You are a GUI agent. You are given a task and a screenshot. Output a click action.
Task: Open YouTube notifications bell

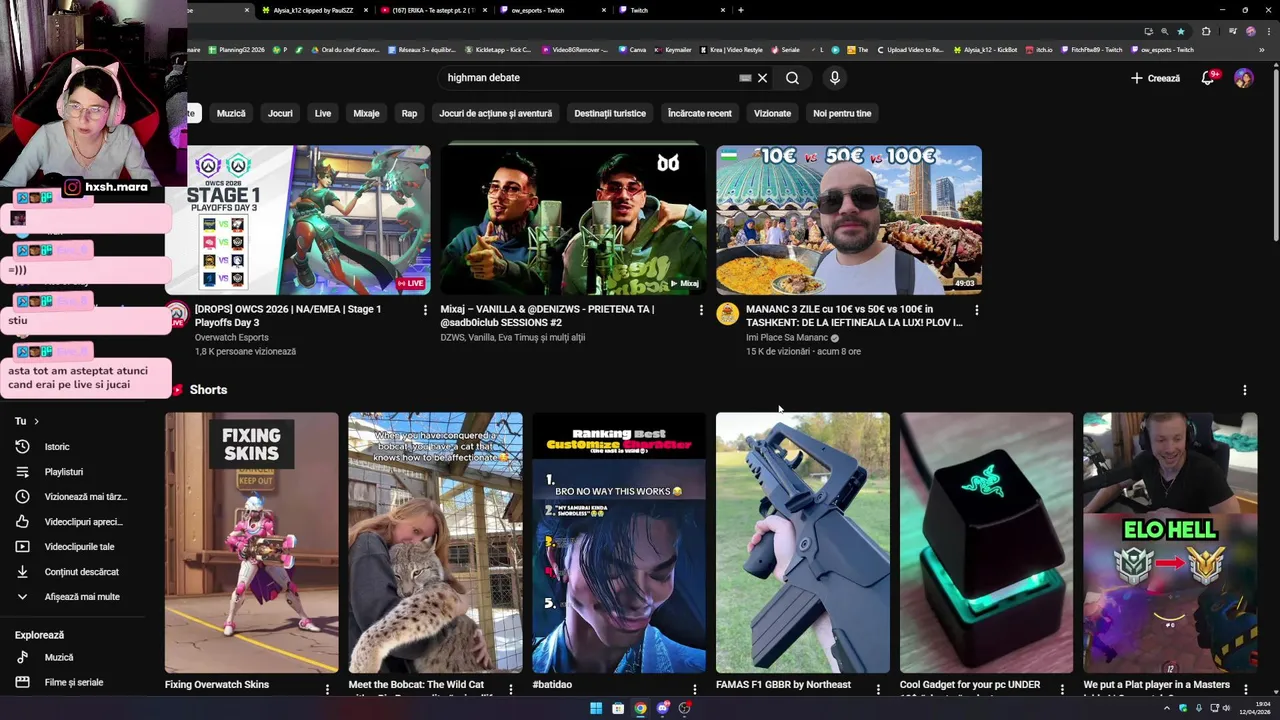[x=1208, y=78]
